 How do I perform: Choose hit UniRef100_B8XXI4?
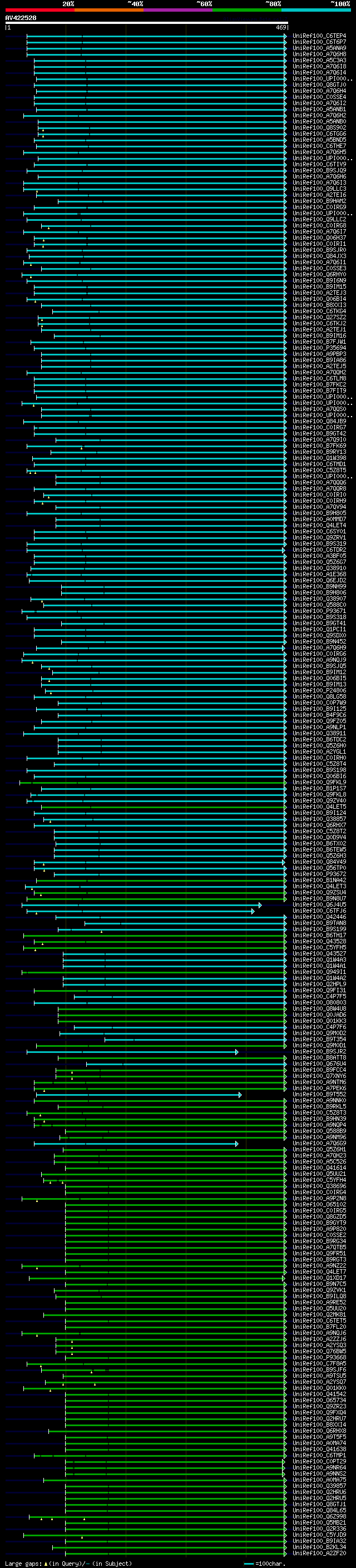click(319, 1424)
